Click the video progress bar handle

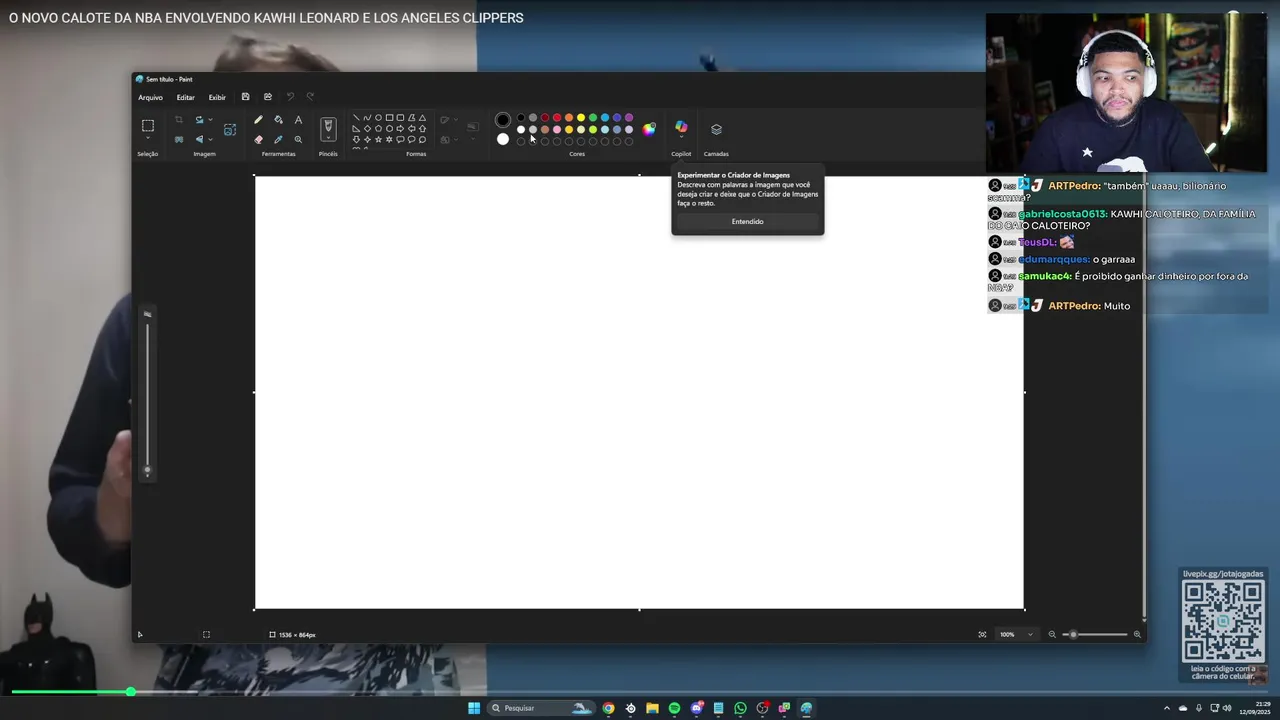tap(130, 691)
